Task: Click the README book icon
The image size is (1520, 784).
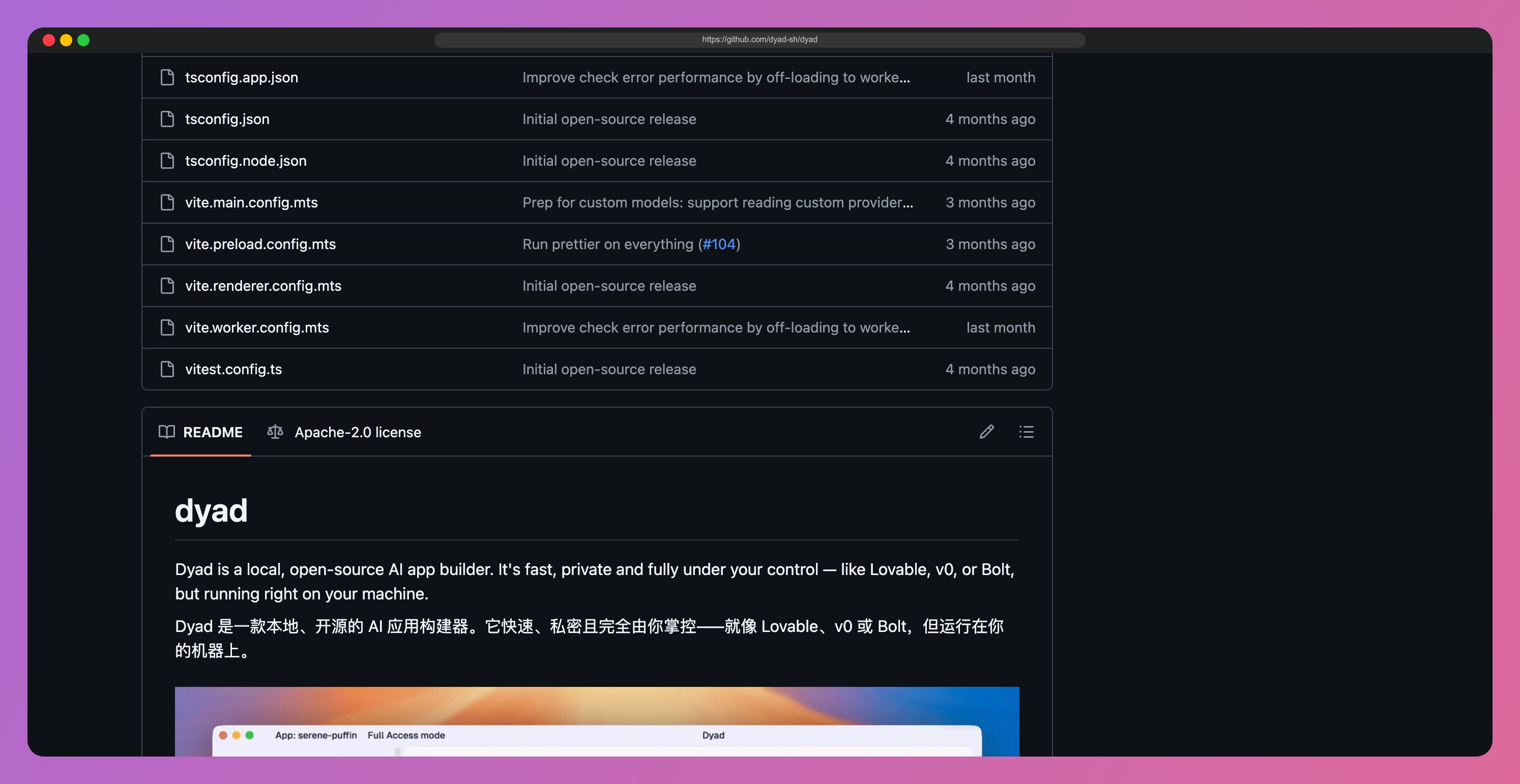Action: pos(167,432)
